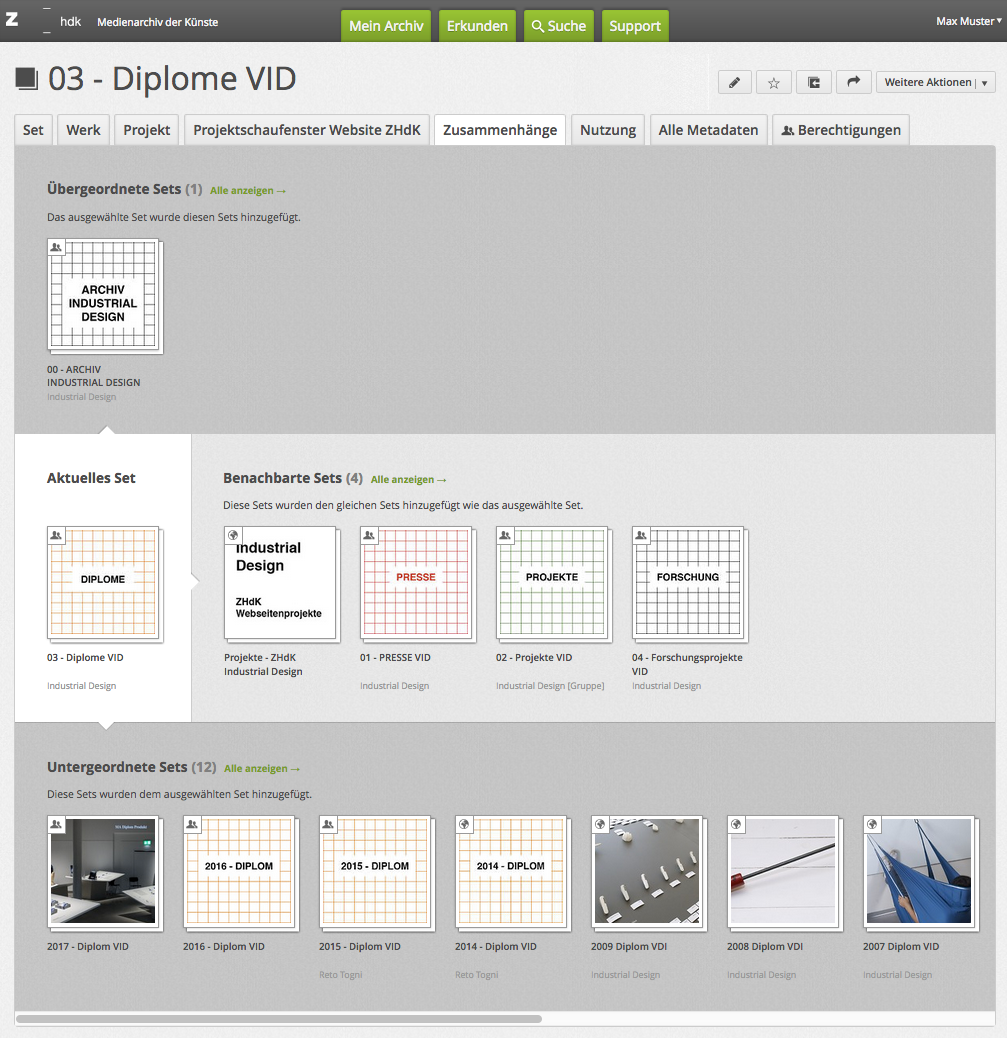Open the Max Muster user menu
The width and height of the screenshot is (1007, 1038).
click(x=968, y=21)
